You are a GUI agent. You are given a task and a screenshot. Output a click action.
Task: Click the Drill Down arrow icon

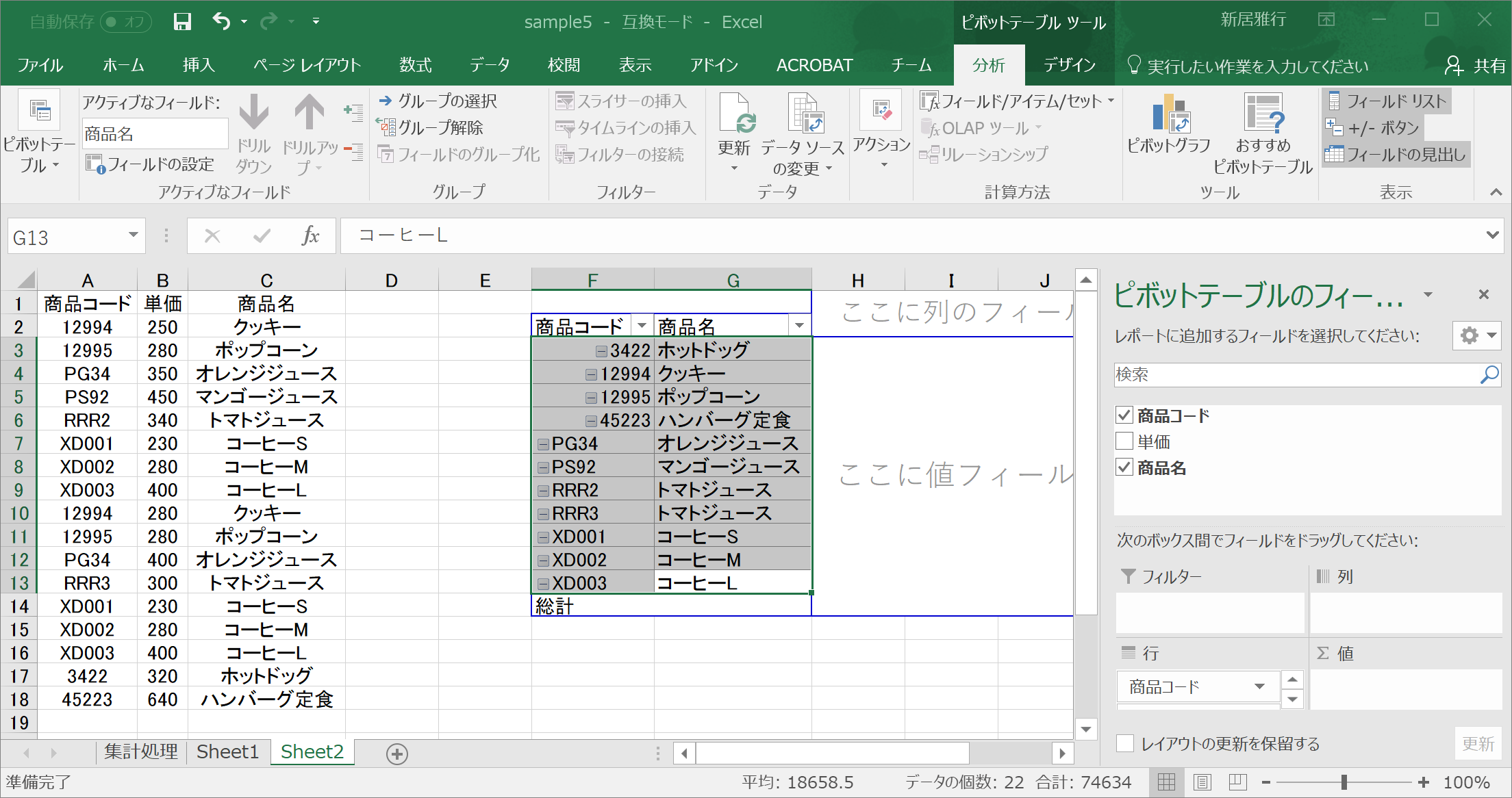pyautogui.click(x=253, y=113)
